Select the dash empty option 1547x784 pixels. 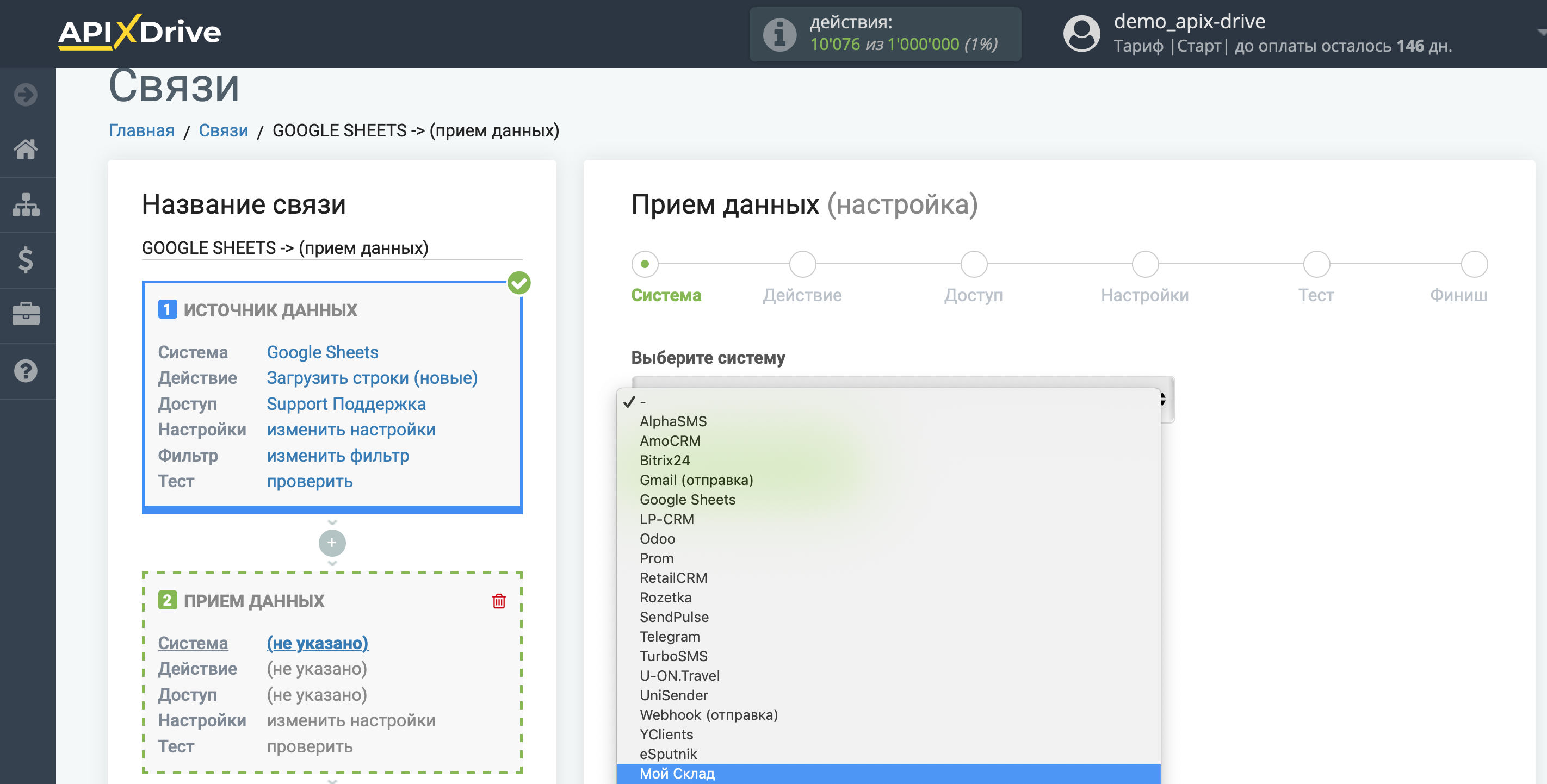888,402
